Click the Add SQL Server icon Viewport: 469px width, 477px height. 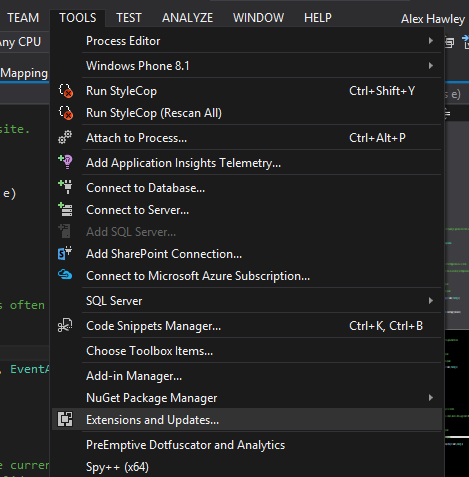coord(65,231)
